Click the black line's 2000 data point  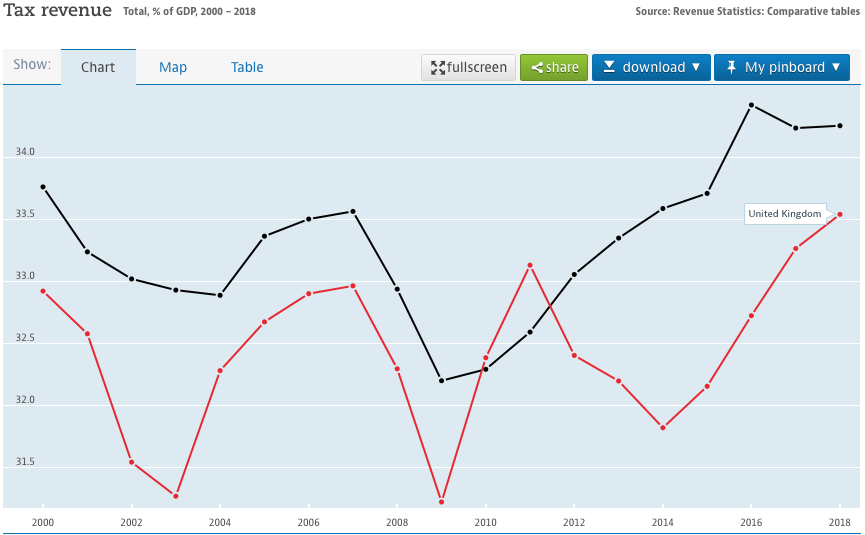(43, 187)
